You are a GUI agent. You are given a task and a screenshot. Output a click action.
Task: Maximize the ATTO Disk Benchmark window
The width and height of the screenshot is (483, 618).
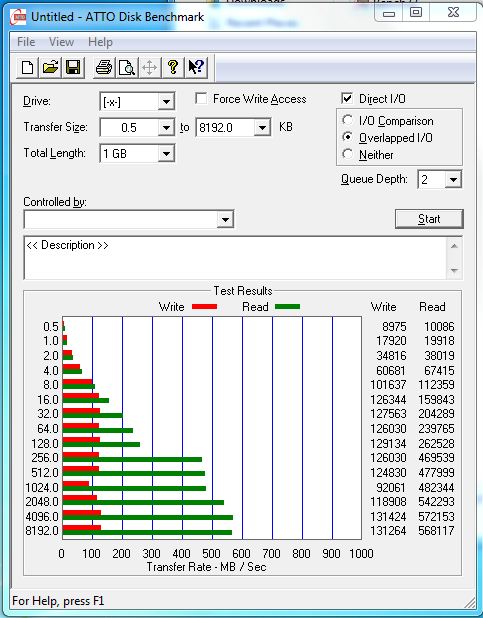[416, 13]
